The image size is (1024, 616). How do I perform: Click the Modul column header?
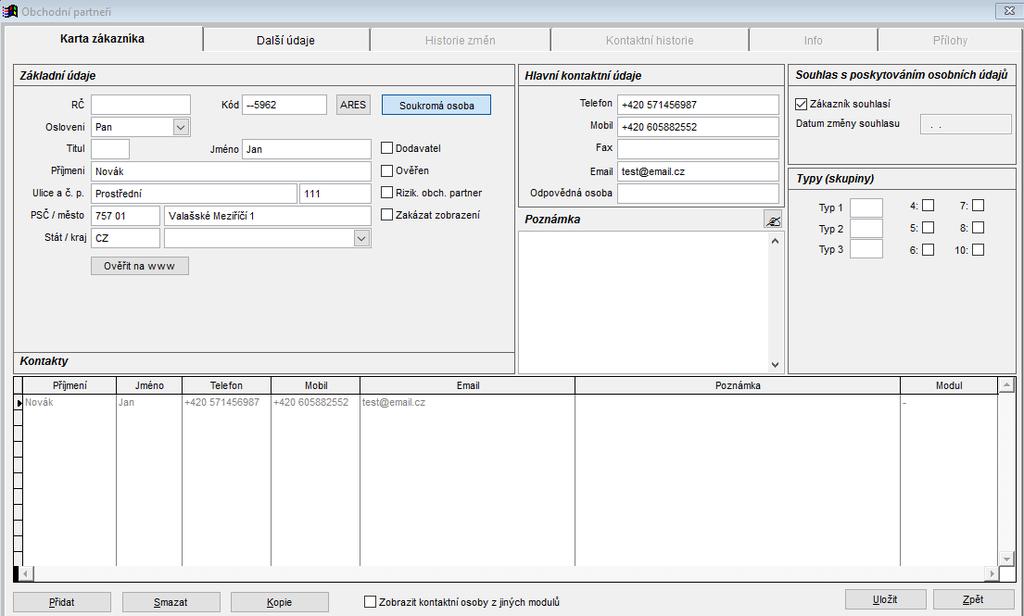pos(949,385)
